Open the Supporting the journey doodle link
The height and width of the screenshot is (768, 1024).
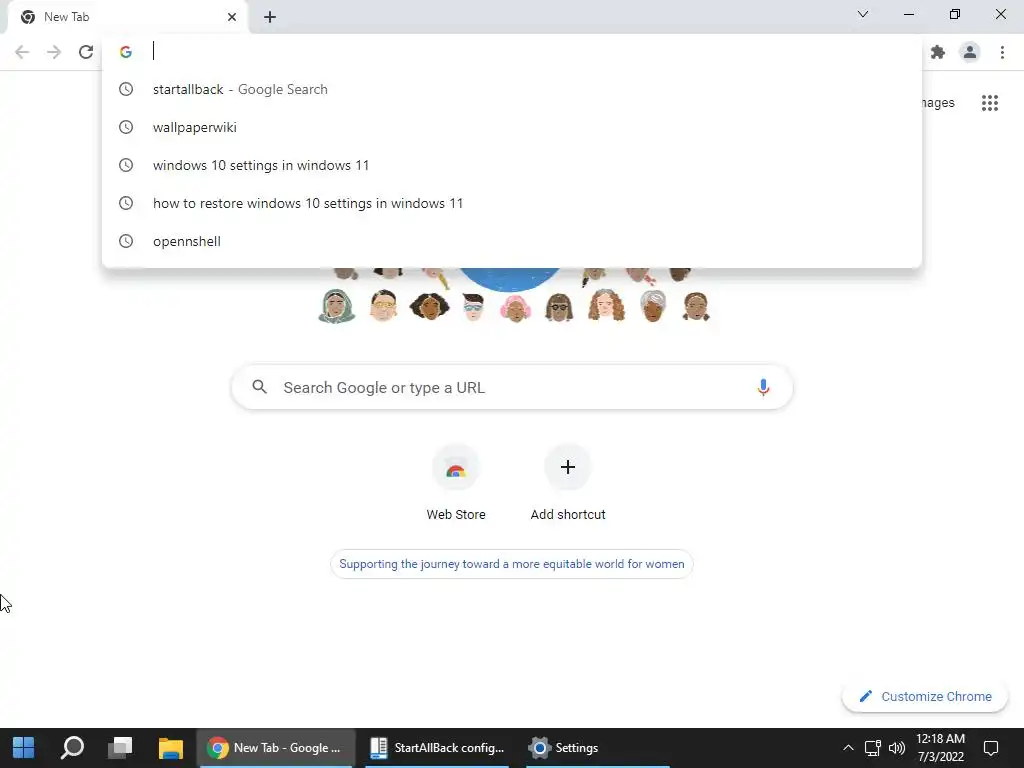tap(511, 564)
